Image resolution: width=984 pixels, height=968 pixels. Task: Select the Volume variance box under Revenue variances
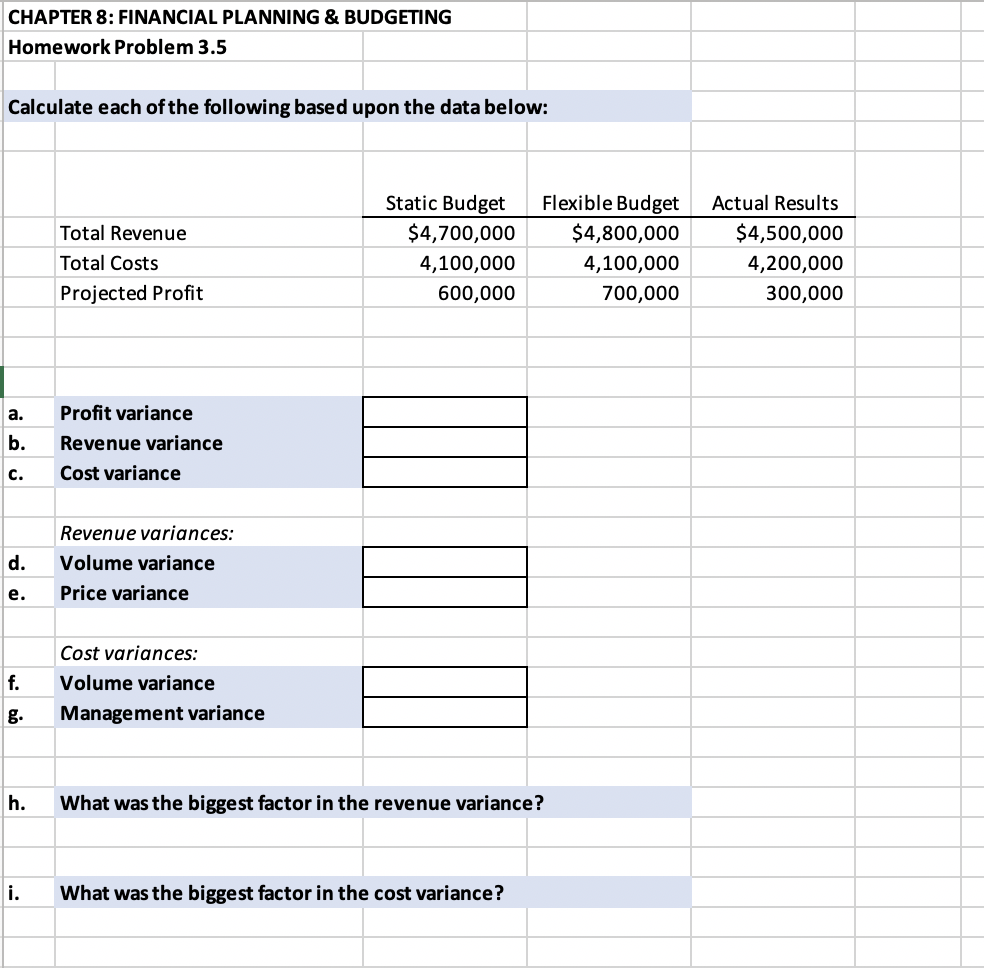(444, 562)
